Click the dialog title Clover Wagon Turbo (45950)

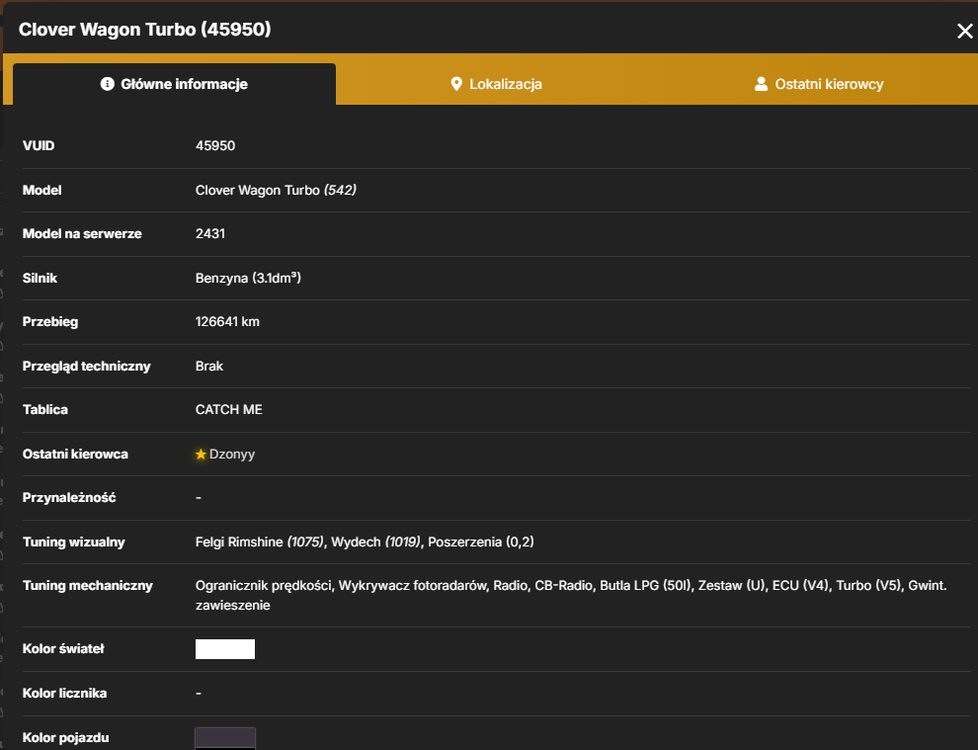click(145, 29)
